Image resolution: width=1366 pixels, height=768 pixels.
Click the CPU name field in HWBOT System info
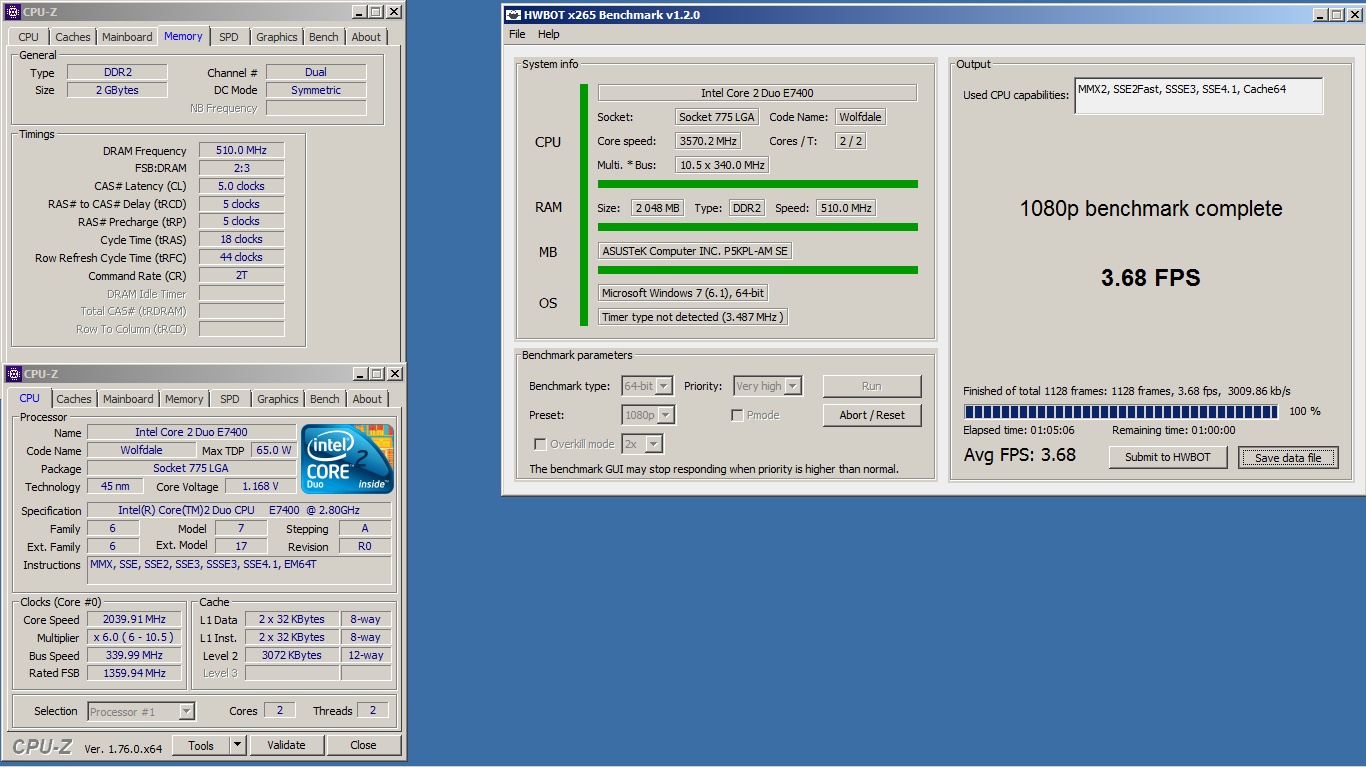coord(757,93)
